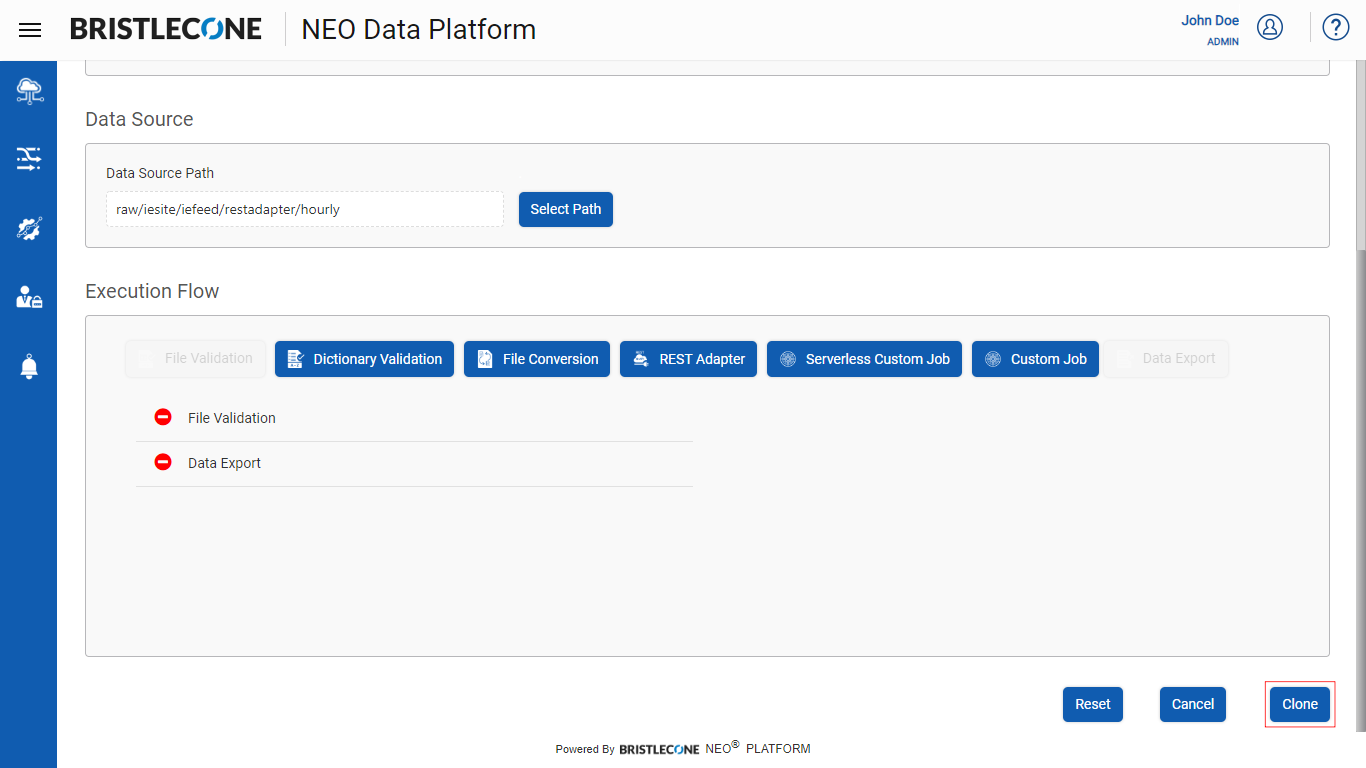
Task: Open the hamburger navigation menu
Action: tap(30, 30)
